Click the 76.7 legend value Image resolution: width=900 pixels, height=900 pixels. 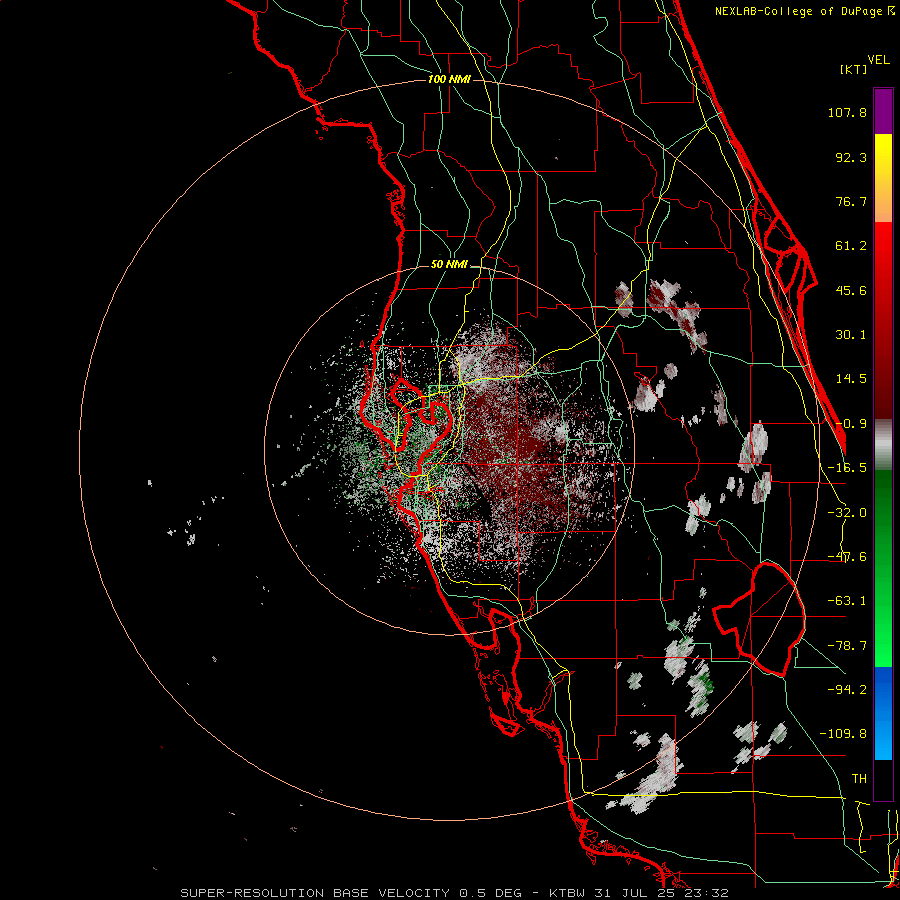[x=851, y=201]
